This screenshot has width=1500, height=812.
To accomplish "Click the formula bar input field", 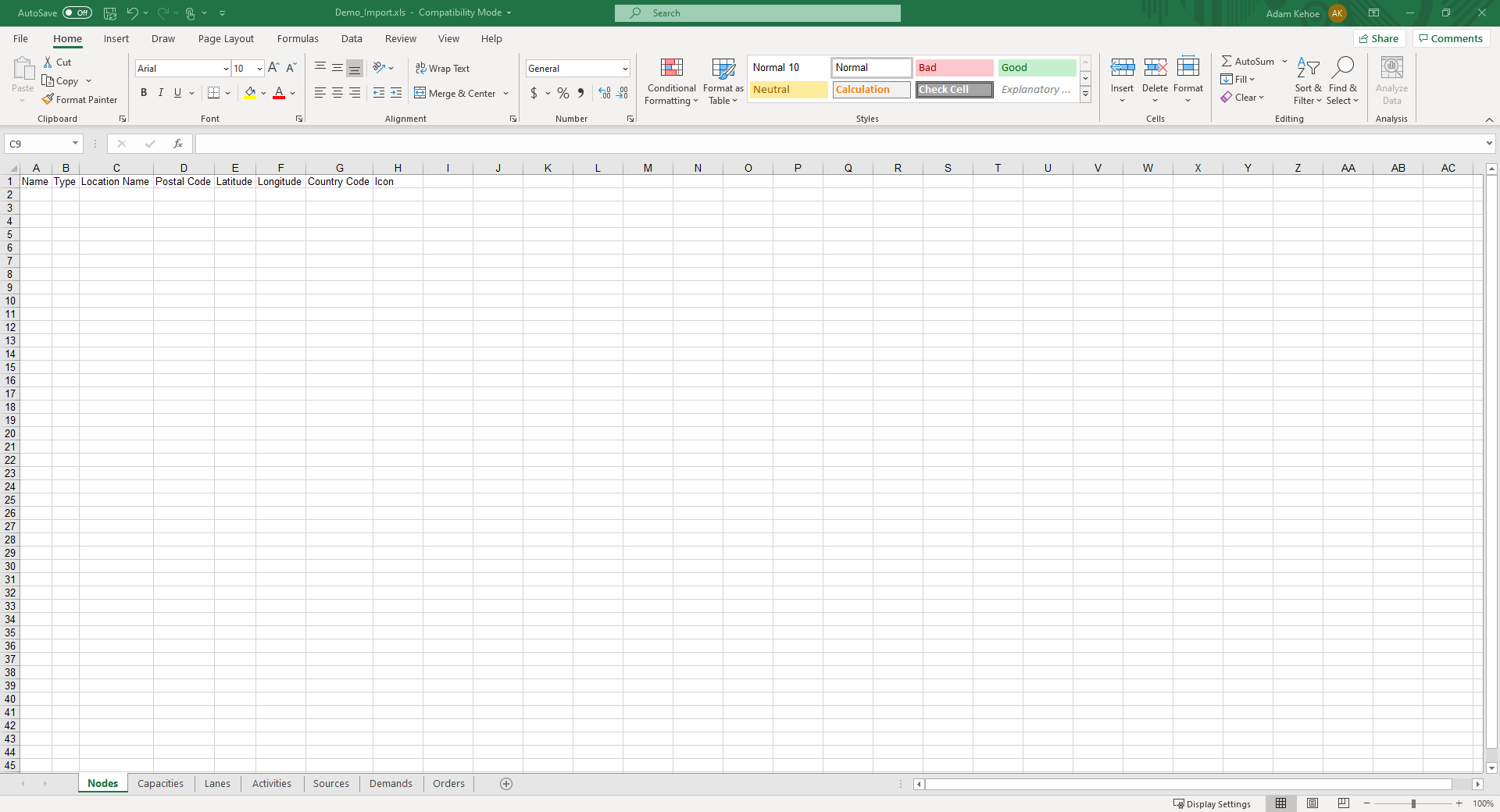I will point(839,144).
